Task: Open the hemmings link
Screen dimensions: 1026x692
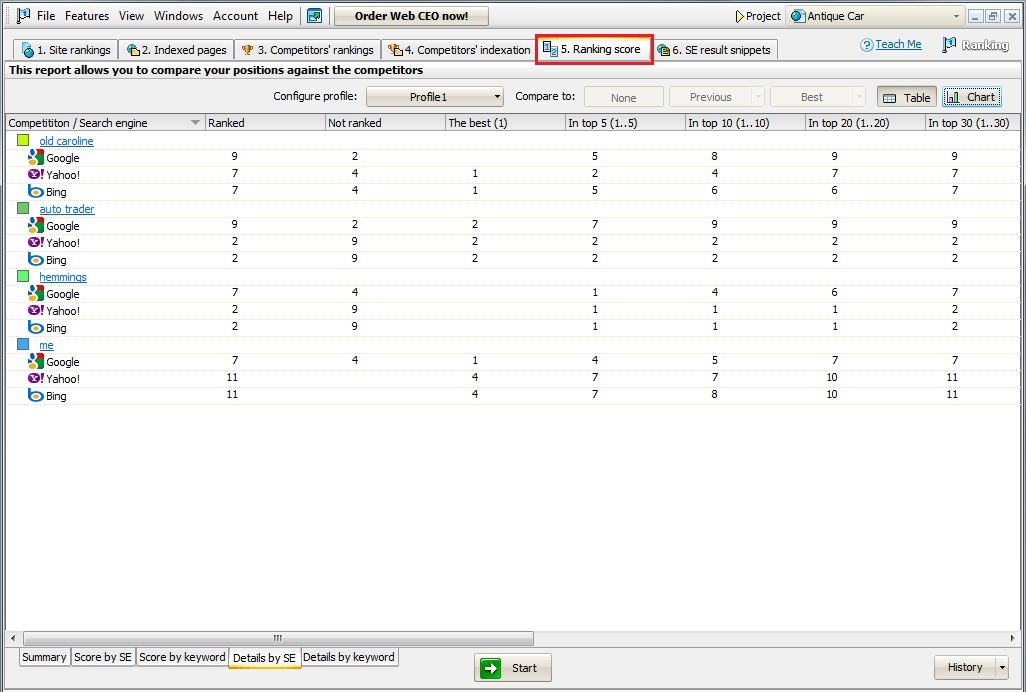Action: tap(63, 277)
